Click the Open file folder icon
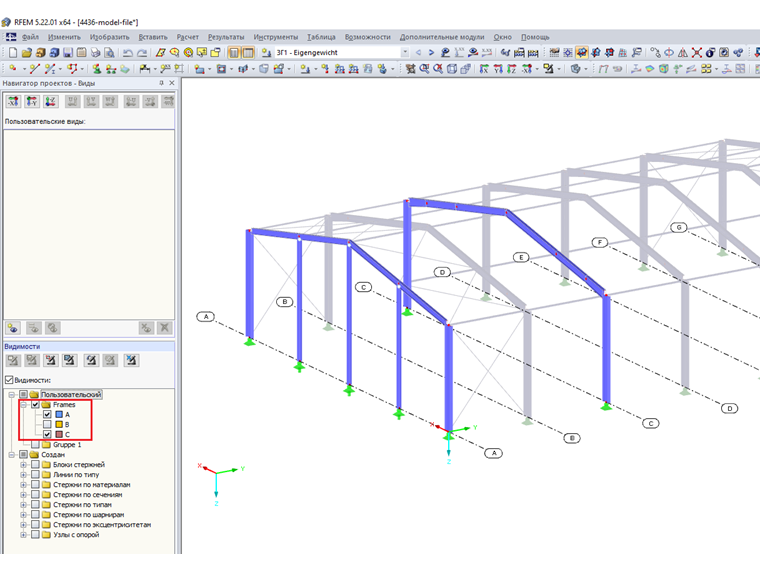The image size is (760, 570). (27, 52)
